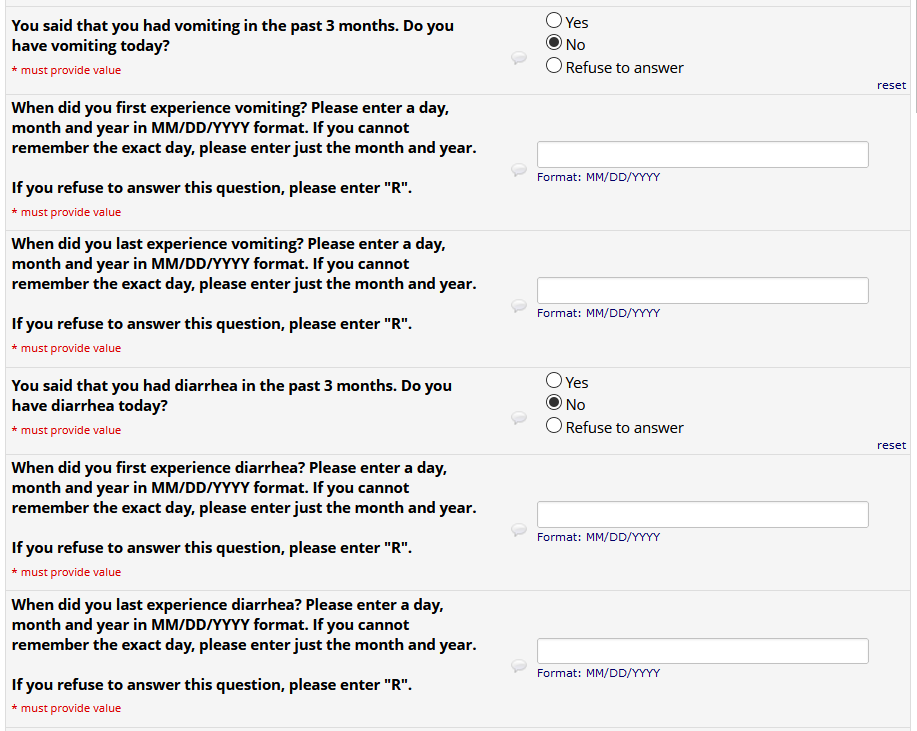This screenshot has width=917, height=731.
Task: Open comment balloon for last diarrhea date
Action: pos(519,666)
